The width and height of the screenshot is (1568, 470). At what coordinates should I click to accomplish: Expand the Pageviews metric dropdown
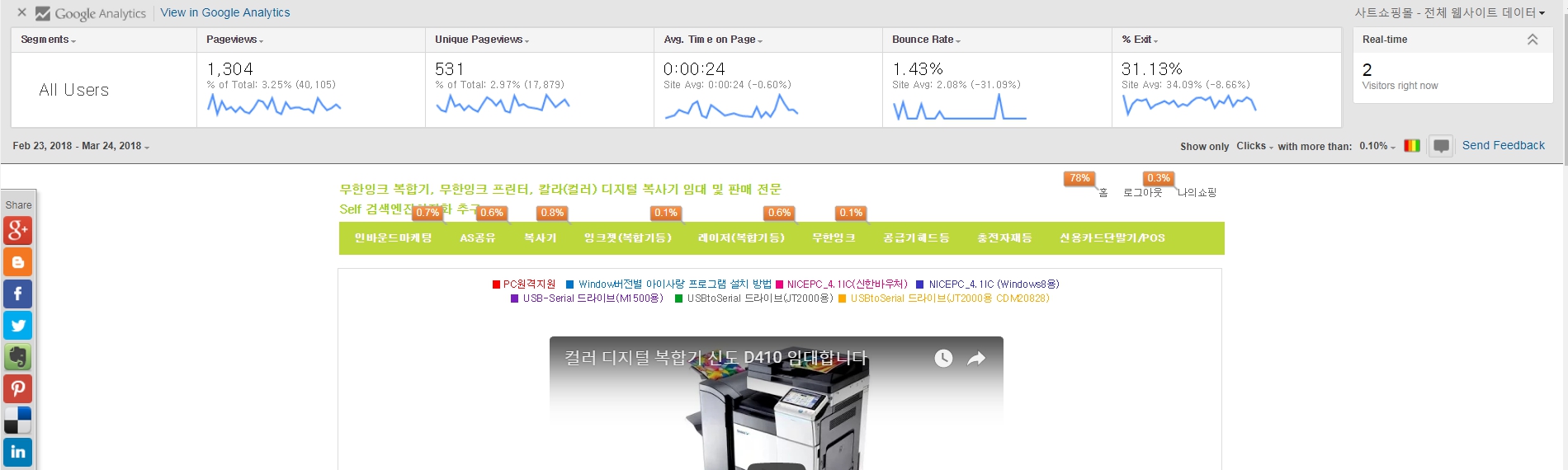(235, 40)
